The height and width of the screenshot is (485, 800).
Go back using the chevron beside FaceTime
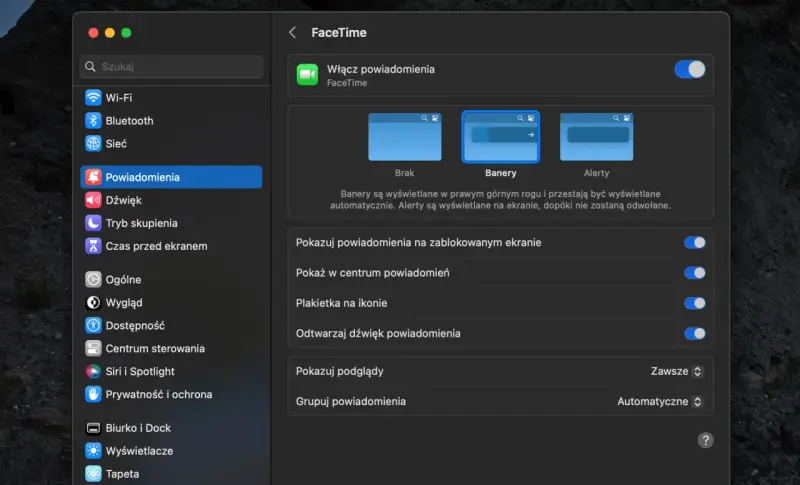[x=292, y=33]
